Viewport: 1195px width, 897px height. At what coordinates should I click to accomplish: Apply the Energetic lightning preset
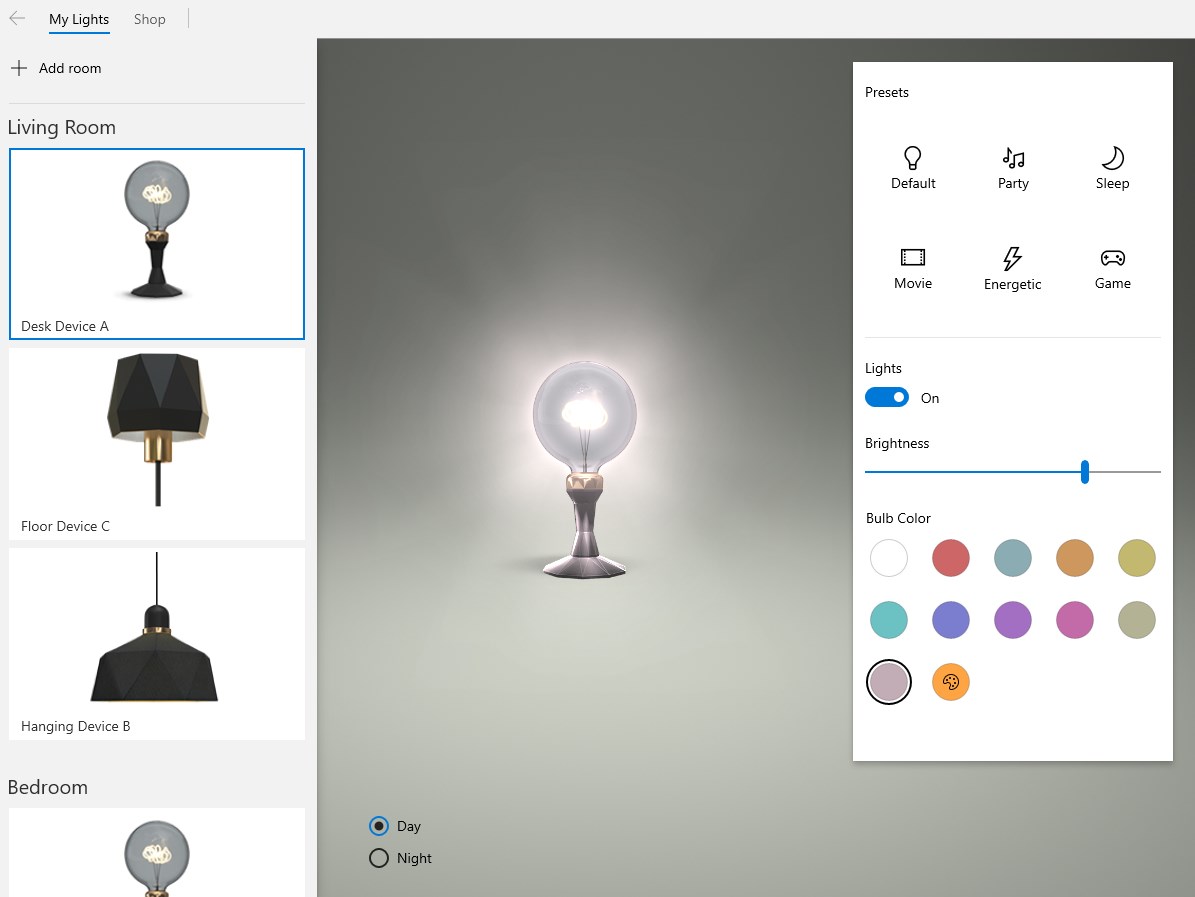[1012, 268]
